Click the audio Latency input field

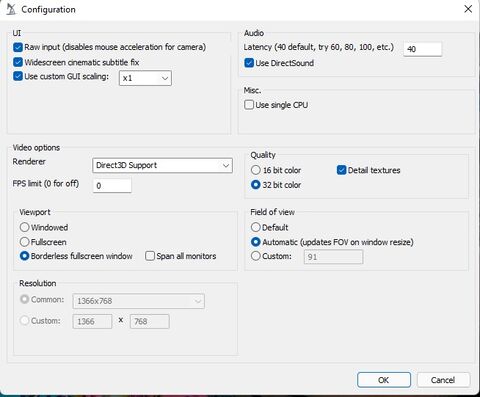point(423,49)
